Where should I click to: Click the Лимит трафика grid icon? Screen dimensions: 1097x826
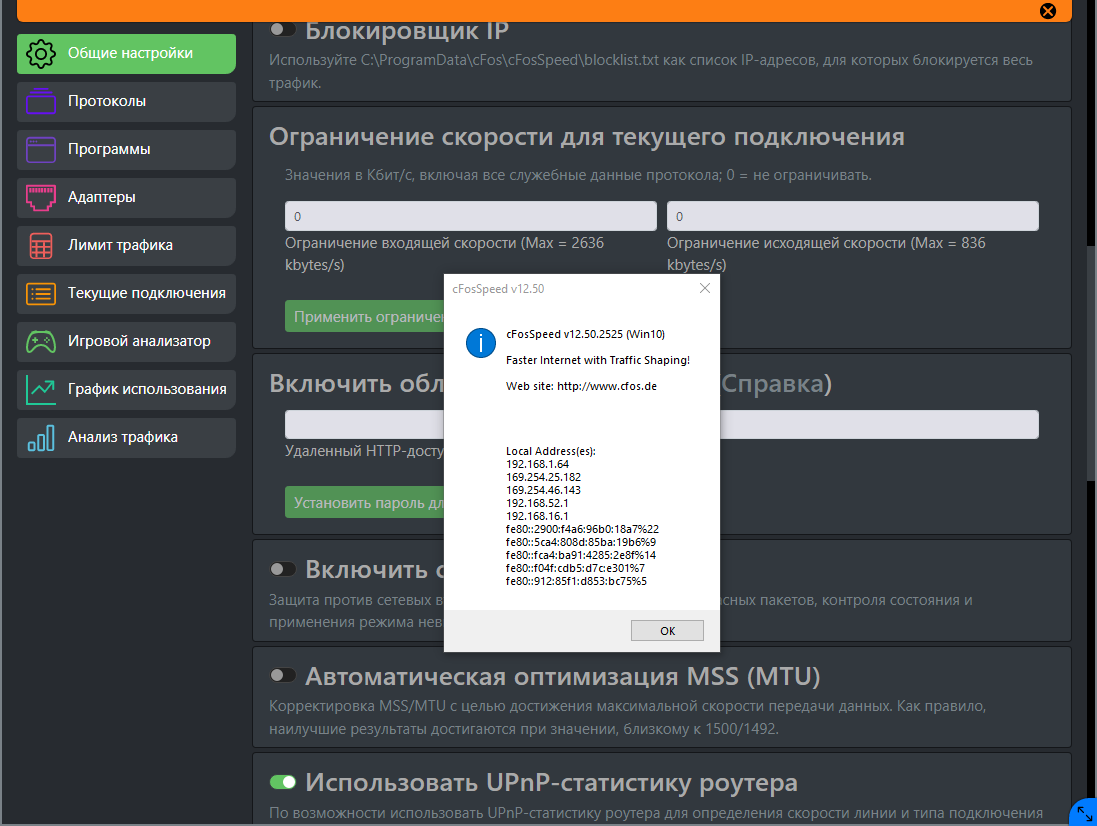tap(41, 245)
